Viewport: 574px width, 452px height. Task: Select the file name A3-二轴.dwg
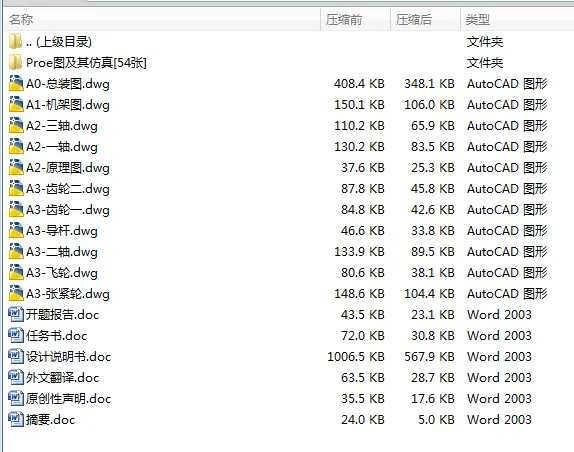click(x=62, y=252)
